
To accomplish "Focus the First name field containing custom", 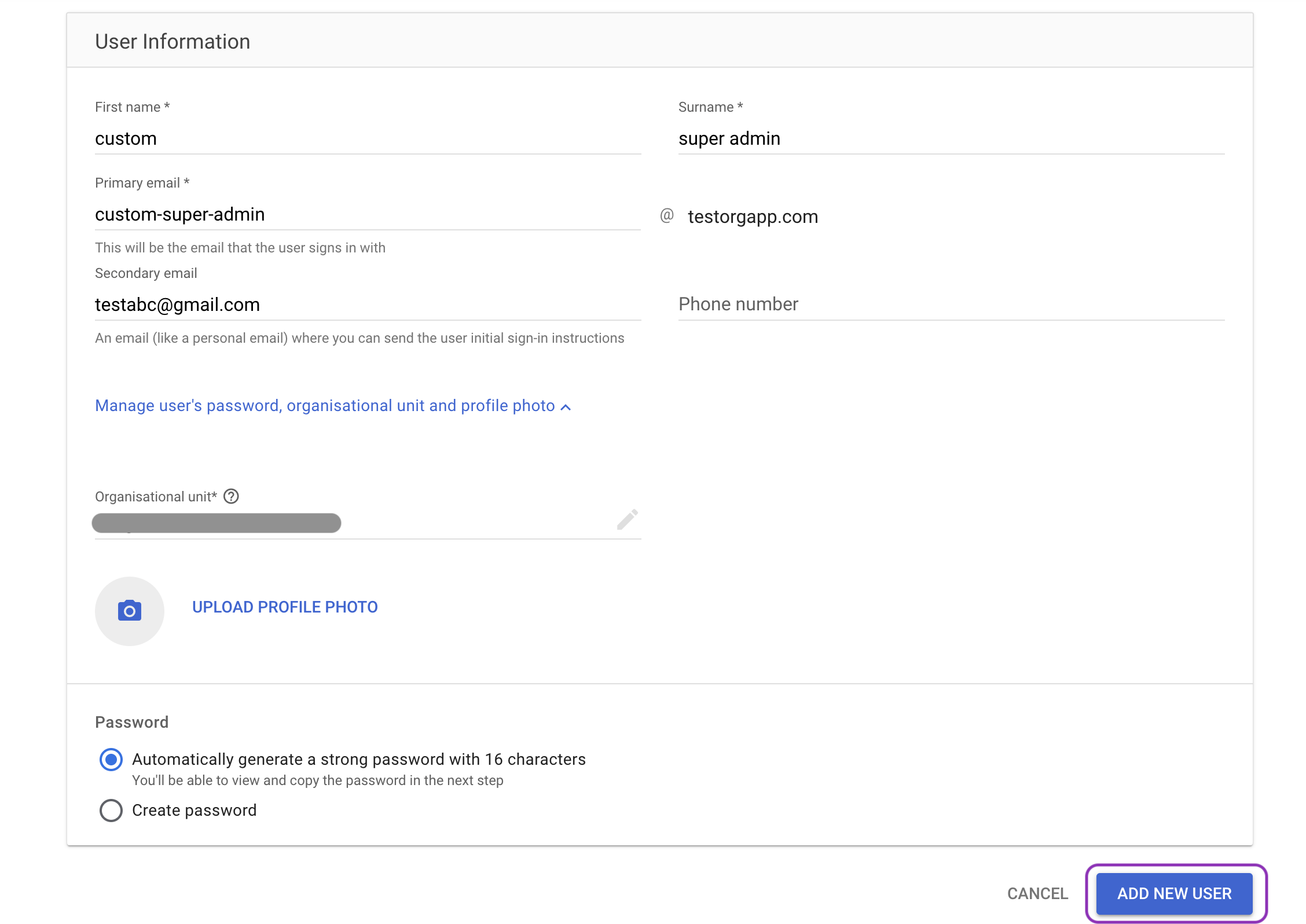I will [367, 139].
